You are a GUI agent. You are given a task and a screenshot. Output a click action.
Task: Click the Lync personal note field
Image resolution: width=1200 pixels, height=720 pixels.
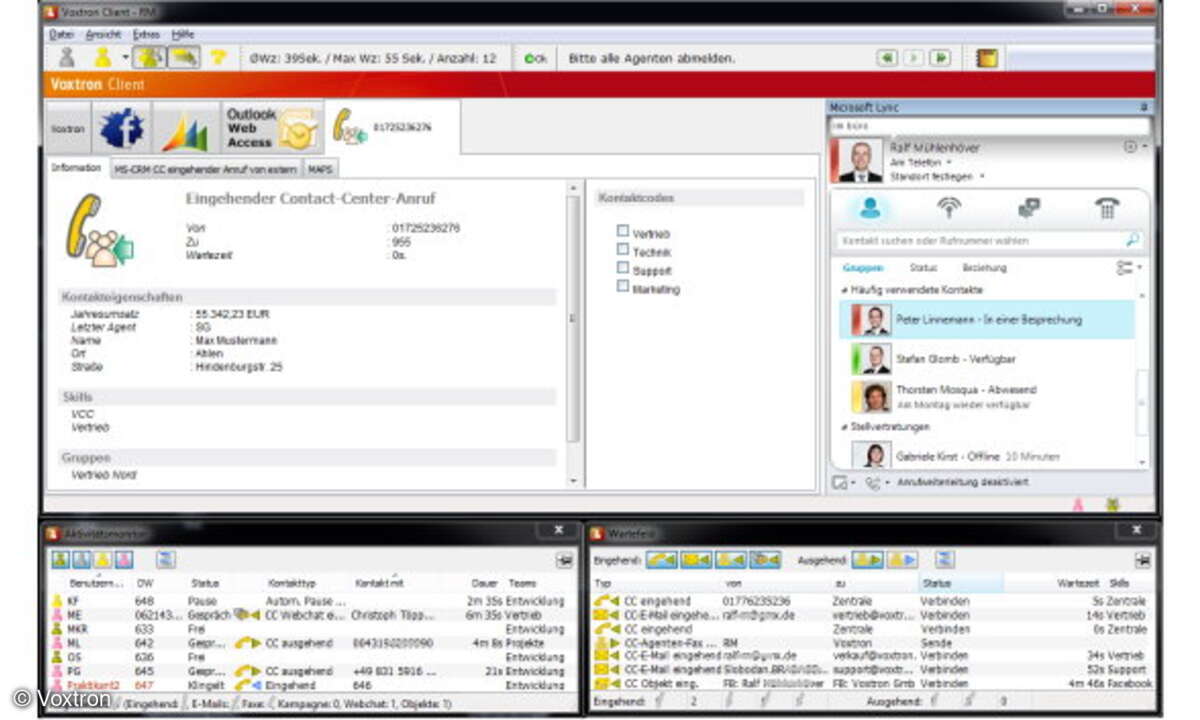(990, 127)
